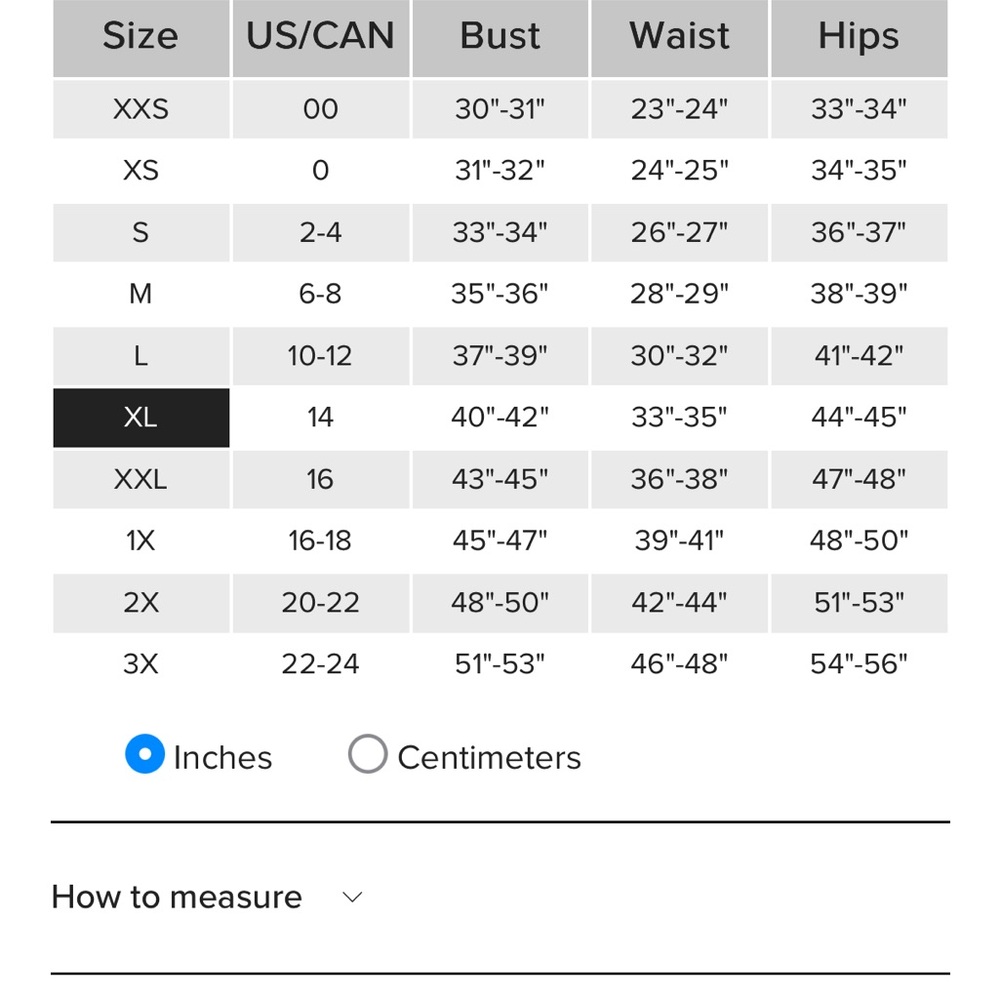The height and width of the screenshot is (1000, 1000).
Task: Select the 2X size row label
Action: [x=141, y=604]
